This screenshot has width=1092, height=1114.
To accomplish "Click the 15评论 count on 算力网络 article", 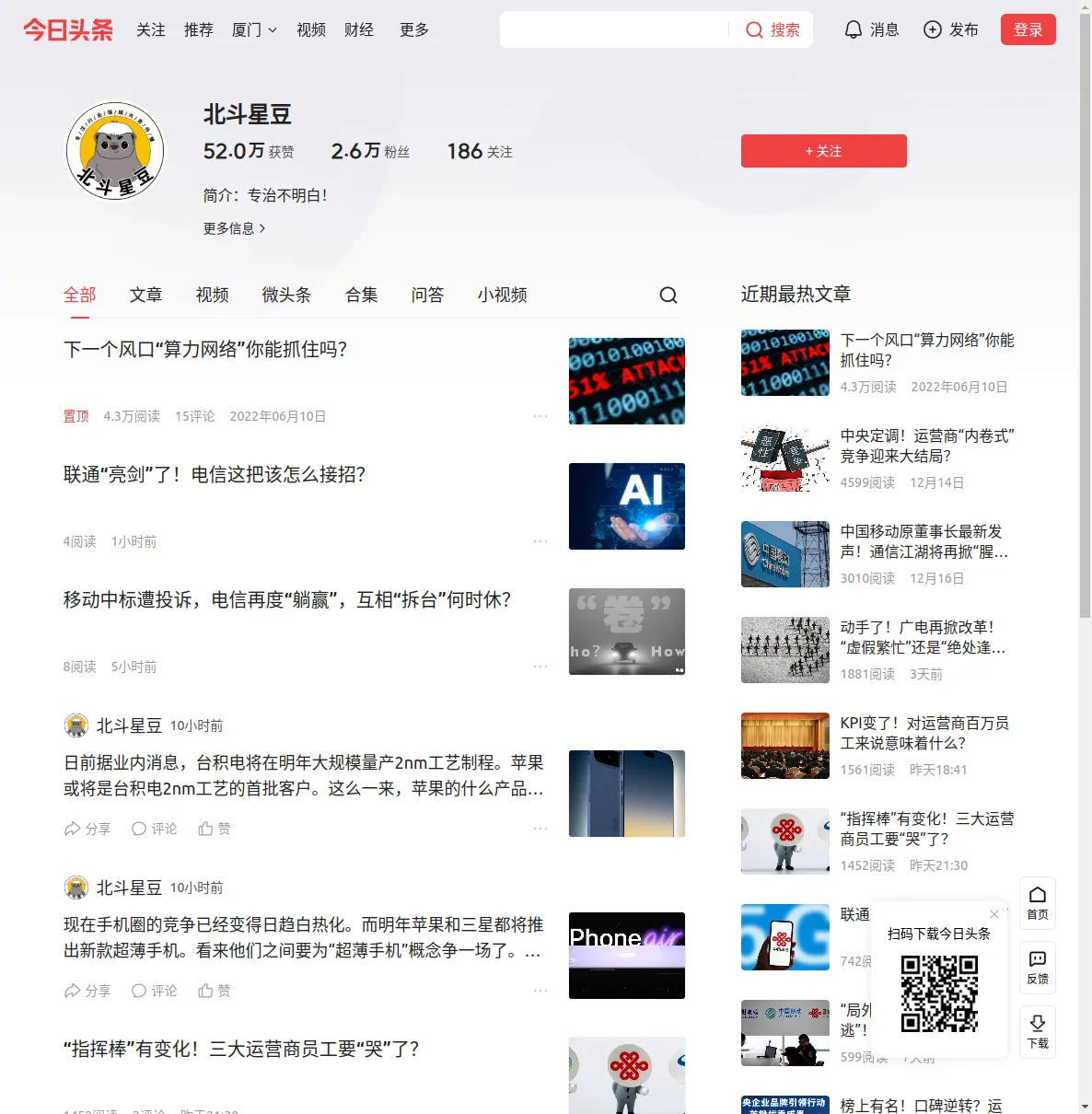I will point(195,416).
